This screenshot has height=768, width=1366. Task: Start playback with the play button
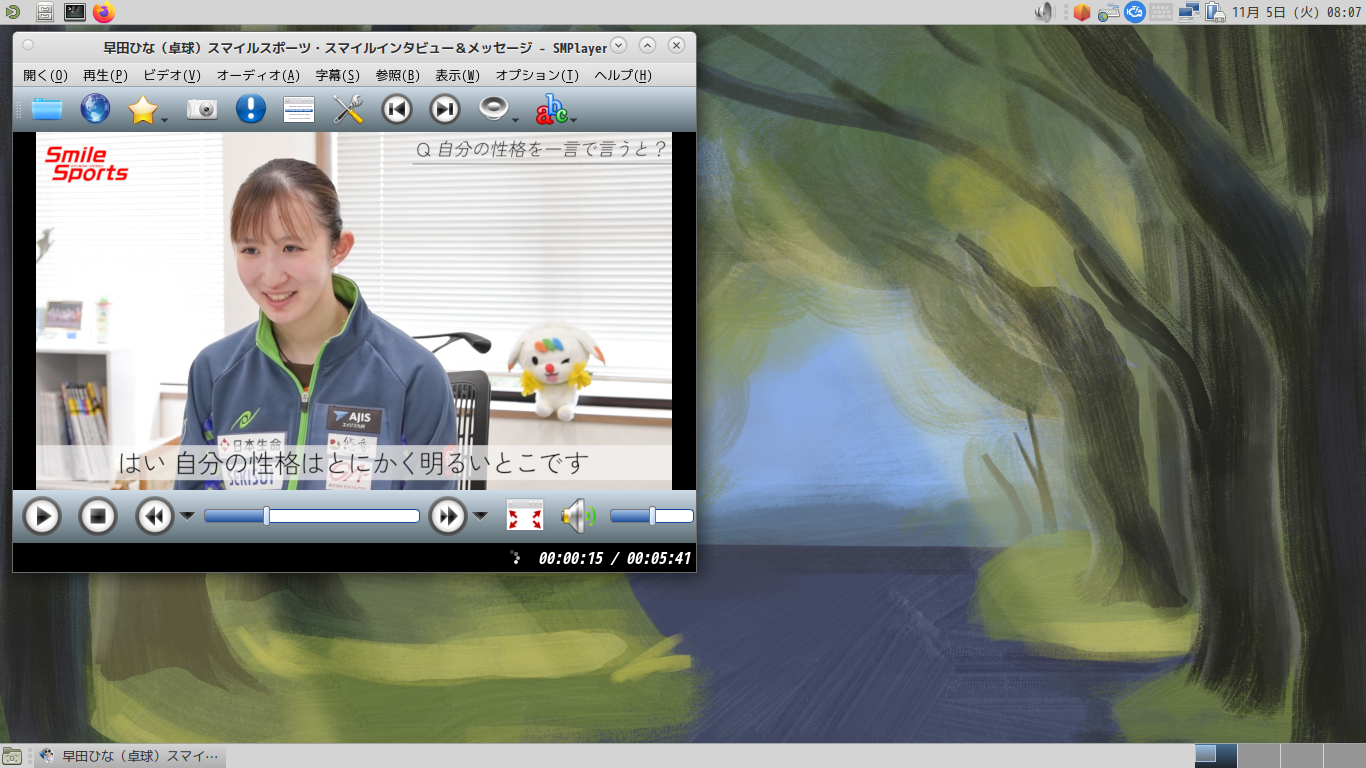click(42, 516)
